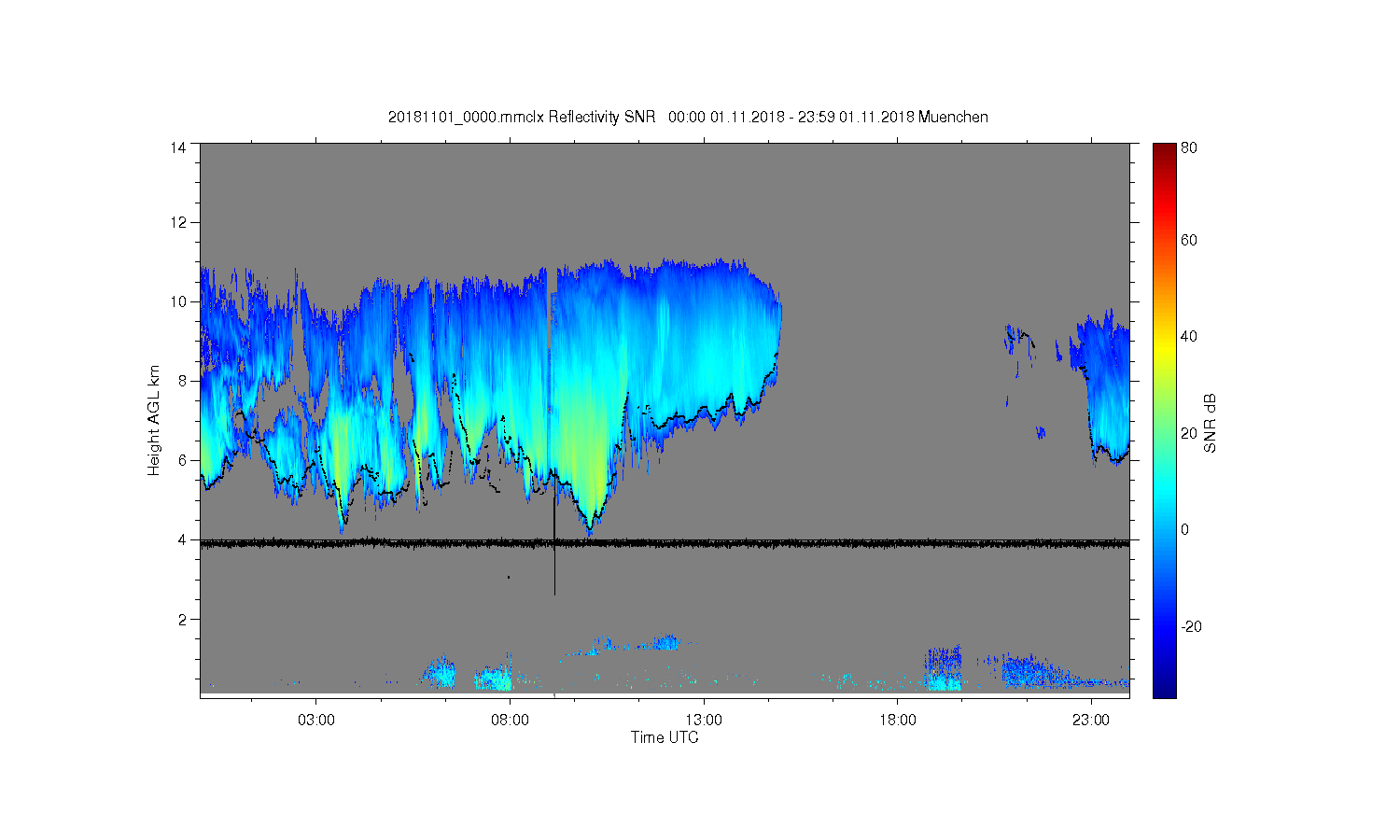Select the height tick label 10

coord(177,301)
